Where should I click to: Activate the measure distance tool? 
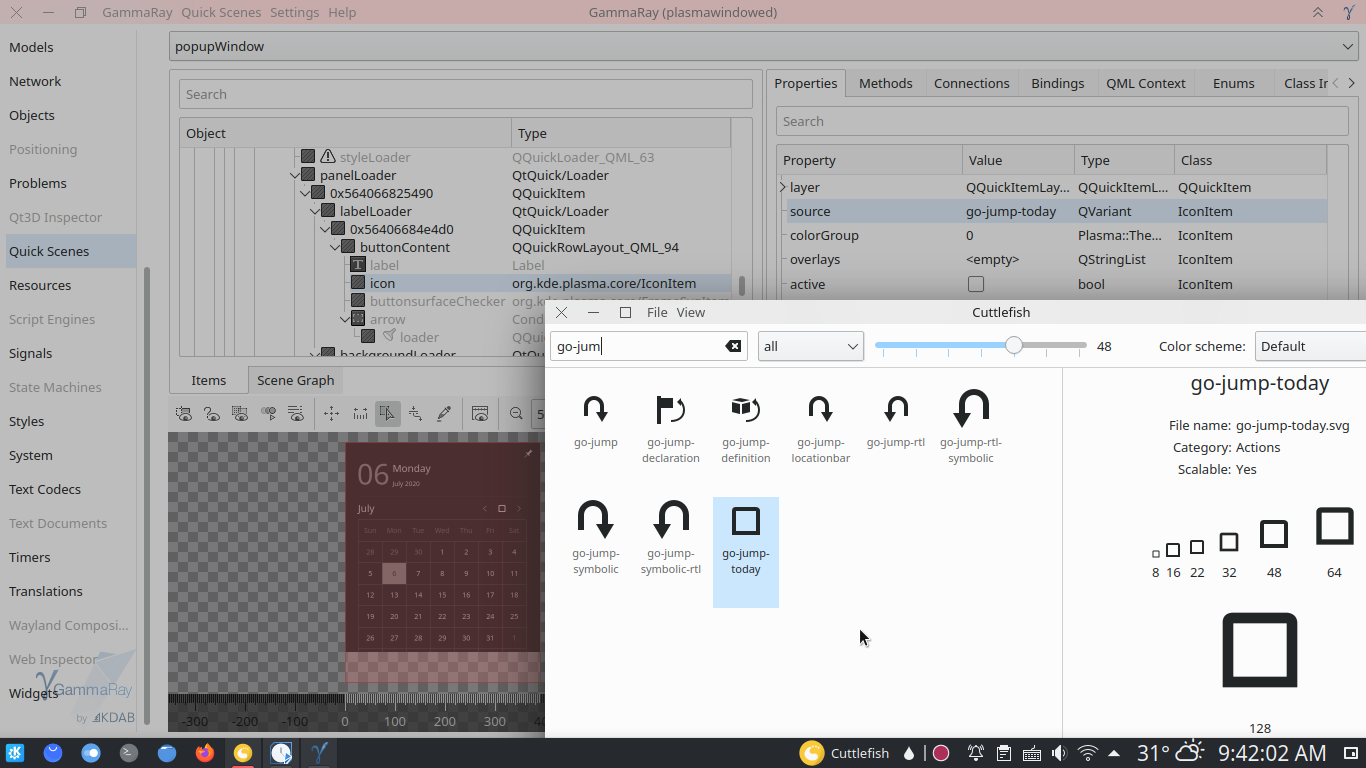[x=359, y=413]
